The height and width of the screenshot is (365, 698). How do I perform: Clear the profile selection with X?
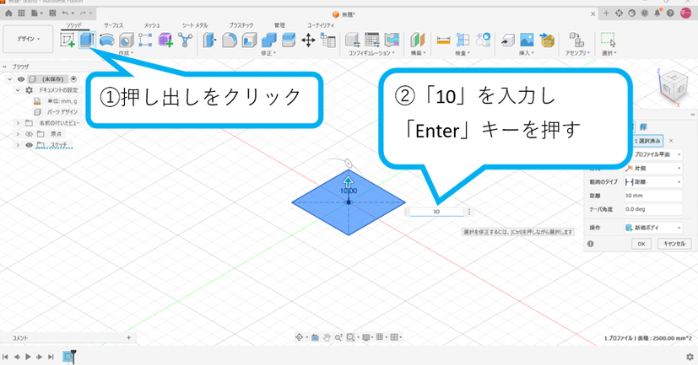[671, 141]
